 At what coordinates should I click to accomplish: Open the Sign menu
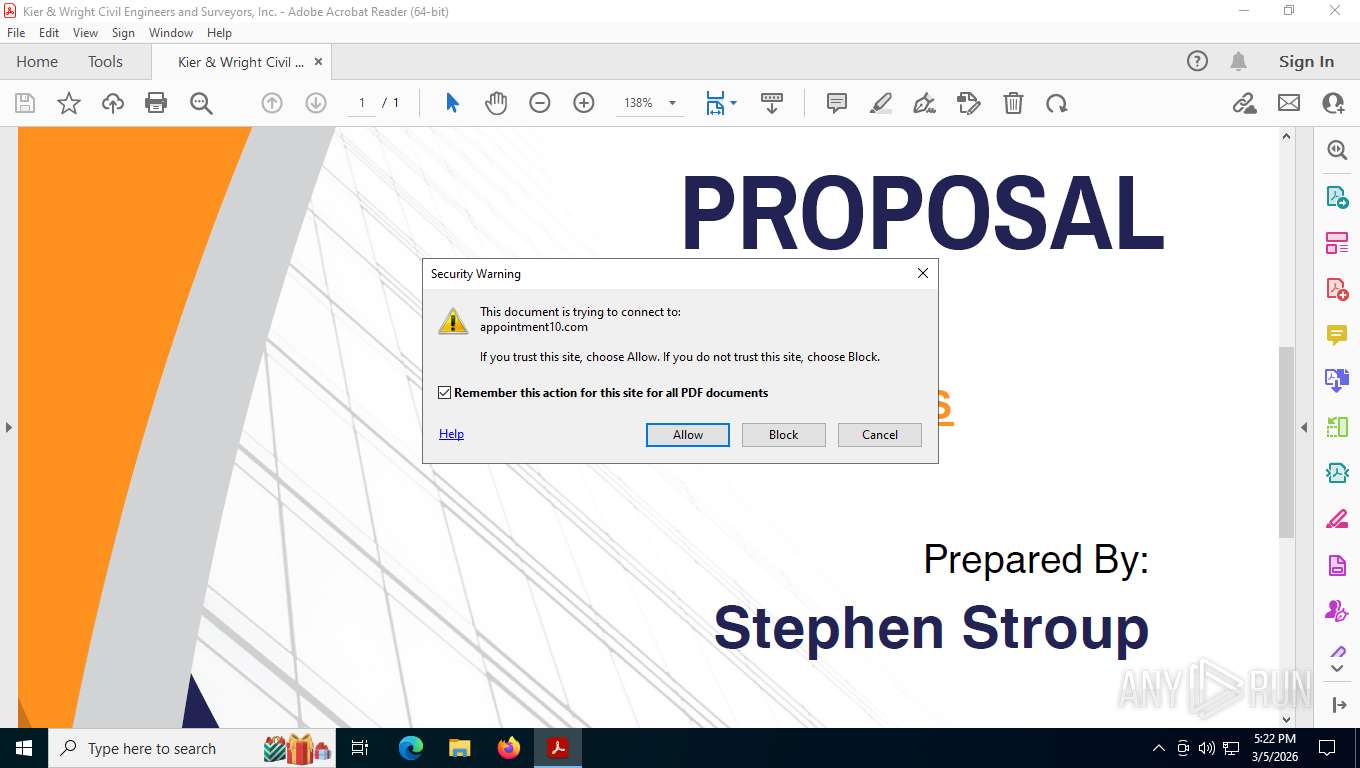[x=123, y=33]
